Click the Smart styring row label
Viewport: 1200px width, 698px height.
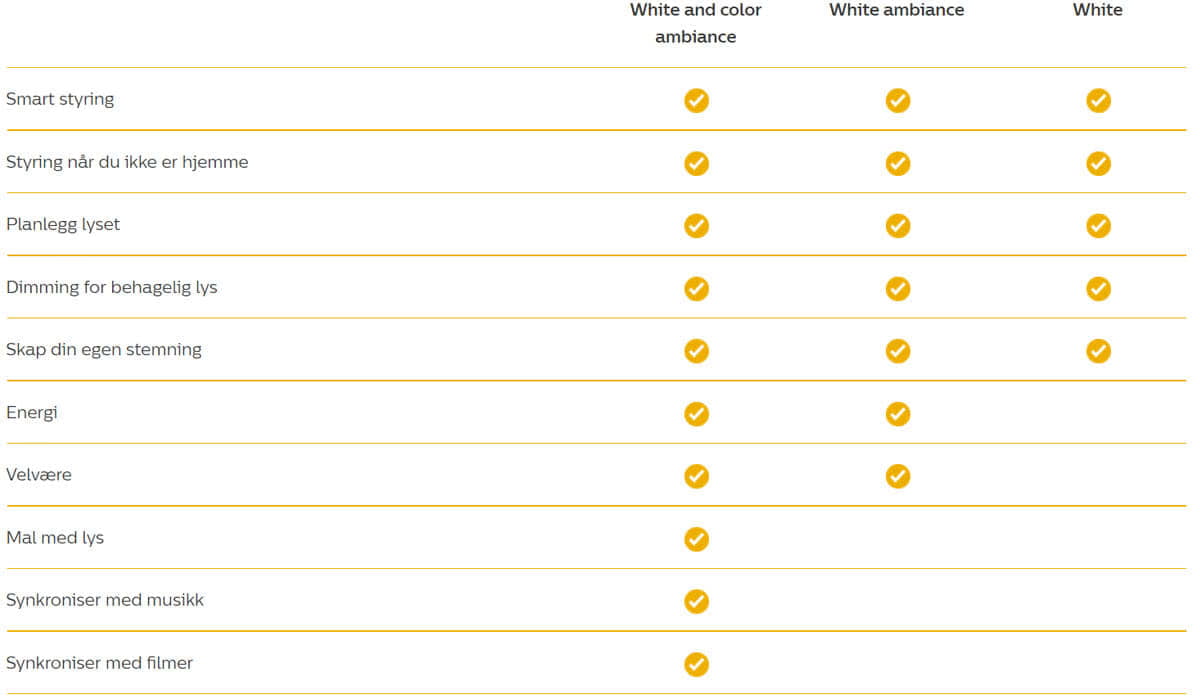(x=60, y=99)
